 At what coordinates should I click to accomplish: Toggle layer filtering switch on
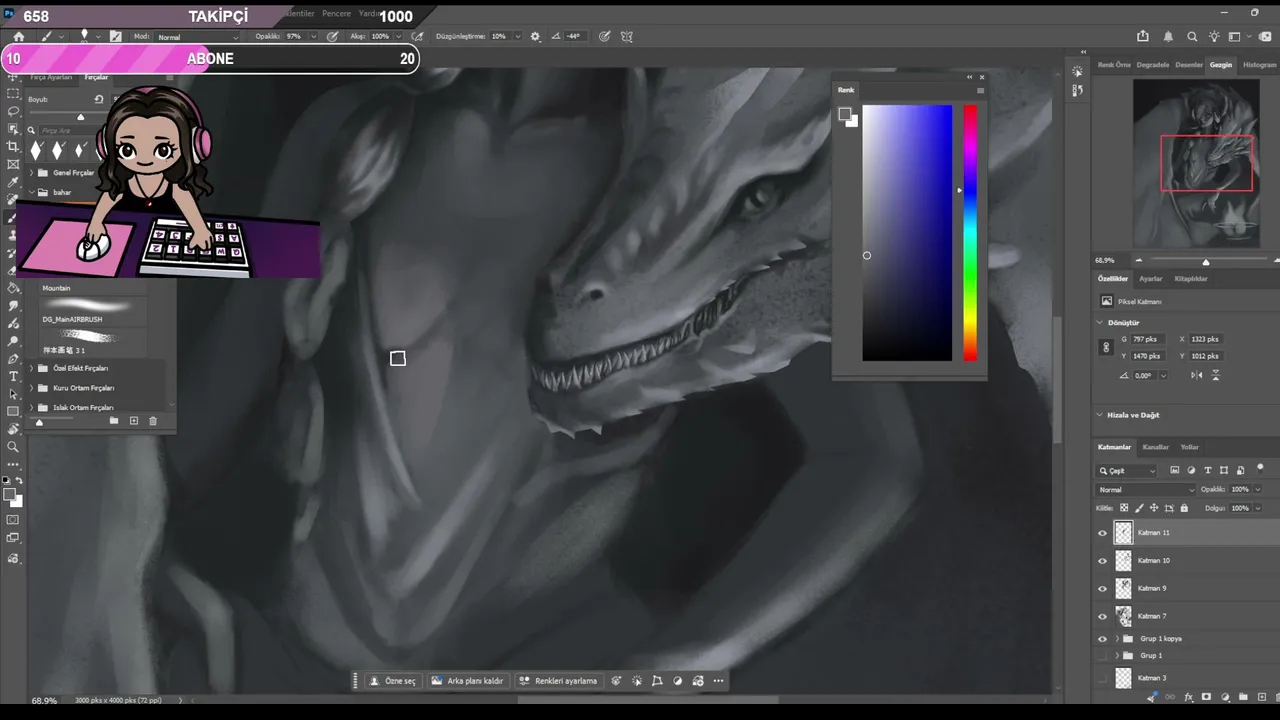click(x=1258, y=469)
